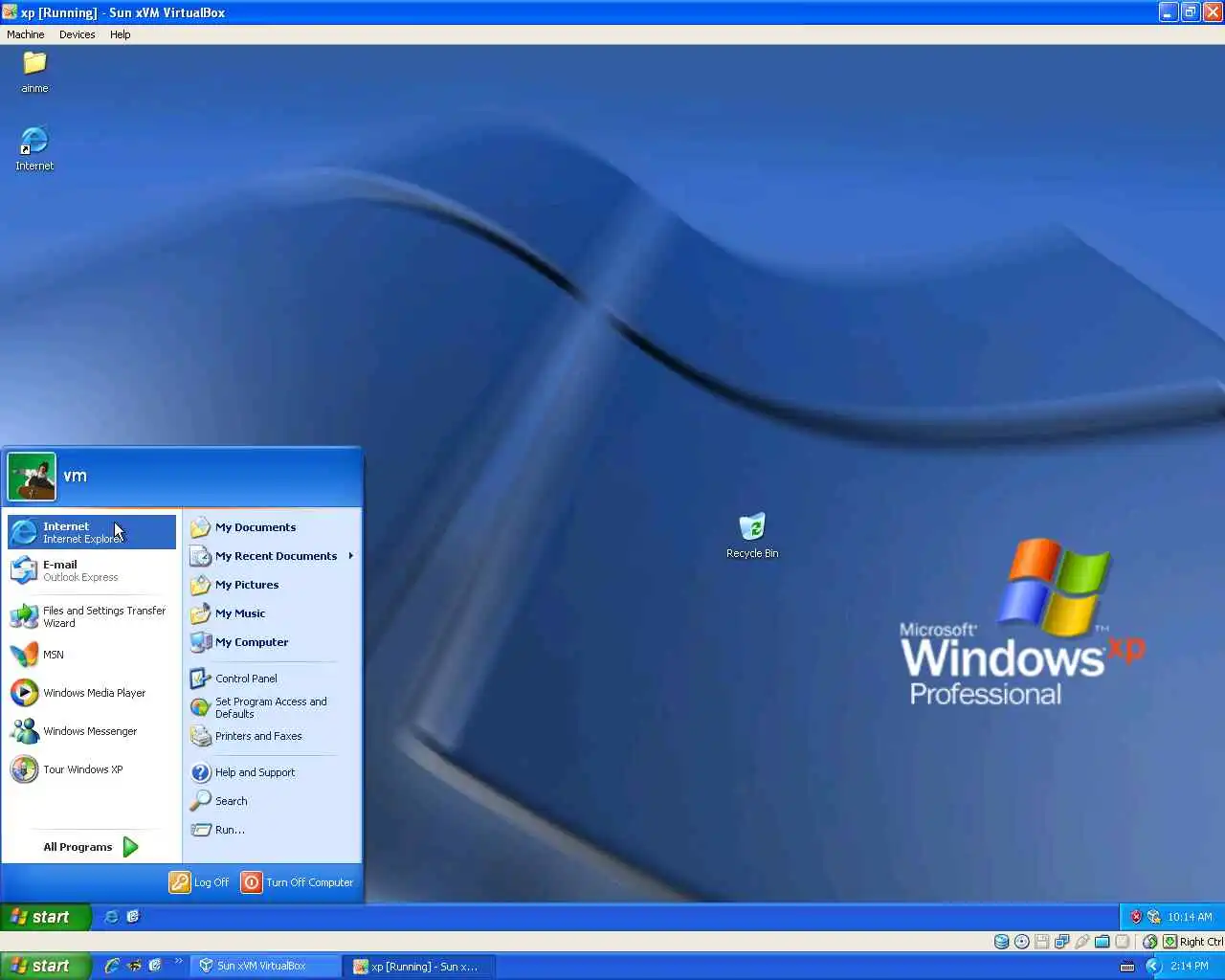Open Files and Settings Transfer Wizard
The image size is (1225, 980).
coord(92,616)
